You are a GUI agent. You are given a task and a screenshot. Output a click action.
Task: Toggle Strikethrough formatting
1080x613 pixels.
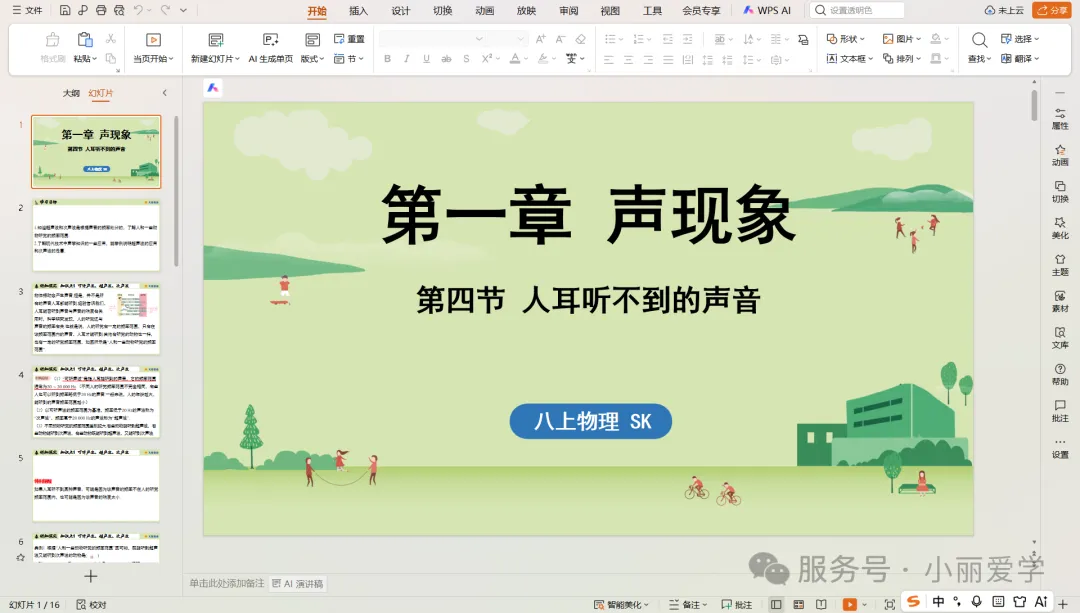[x=446, y=59]
